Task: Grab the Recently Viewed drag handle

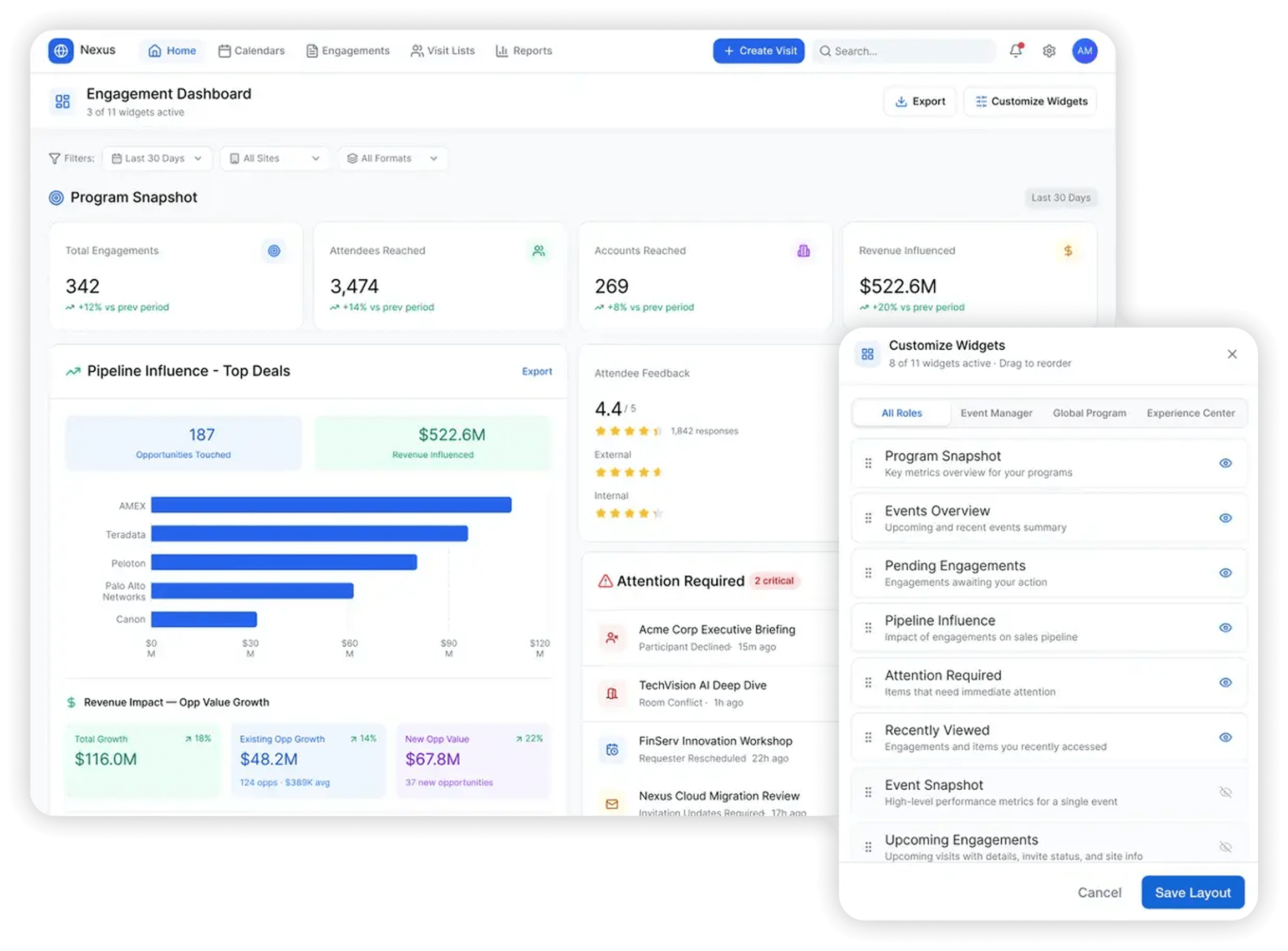Action: (868, 738)
